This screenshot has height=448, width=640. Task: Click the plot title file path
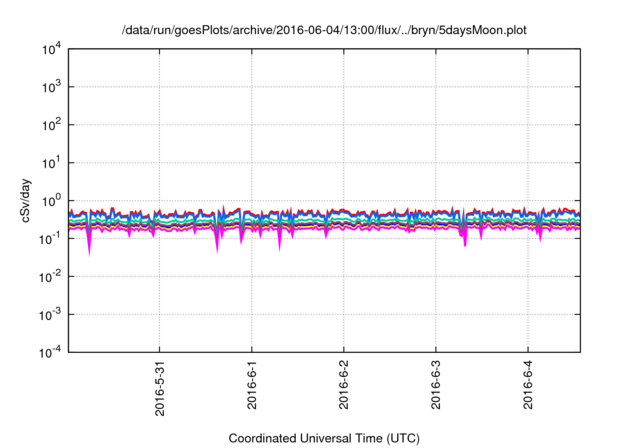pyautogui.click(x=324, y=30)
